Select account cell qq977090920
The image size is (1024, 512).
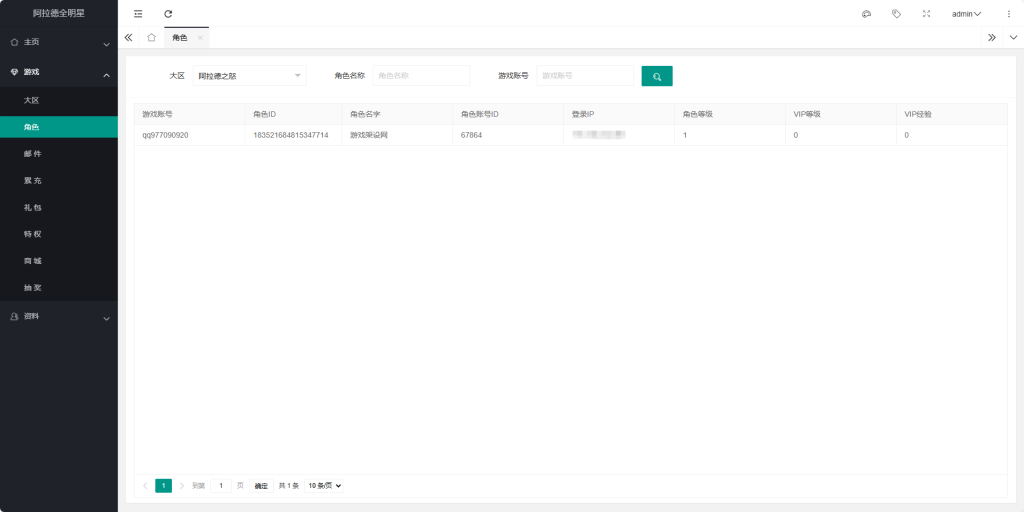pos(189,135)
